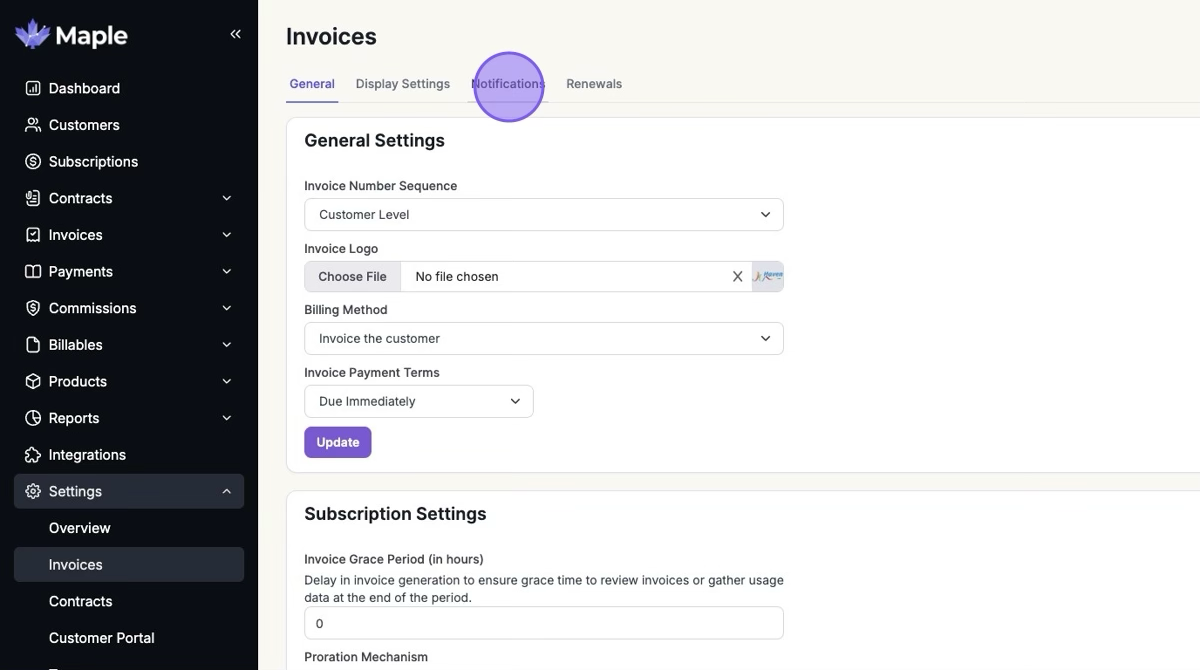The width and height of the screenshot is (1200, 670).
Task: Expand Products menu chevron
Action: tap(226, 381)
